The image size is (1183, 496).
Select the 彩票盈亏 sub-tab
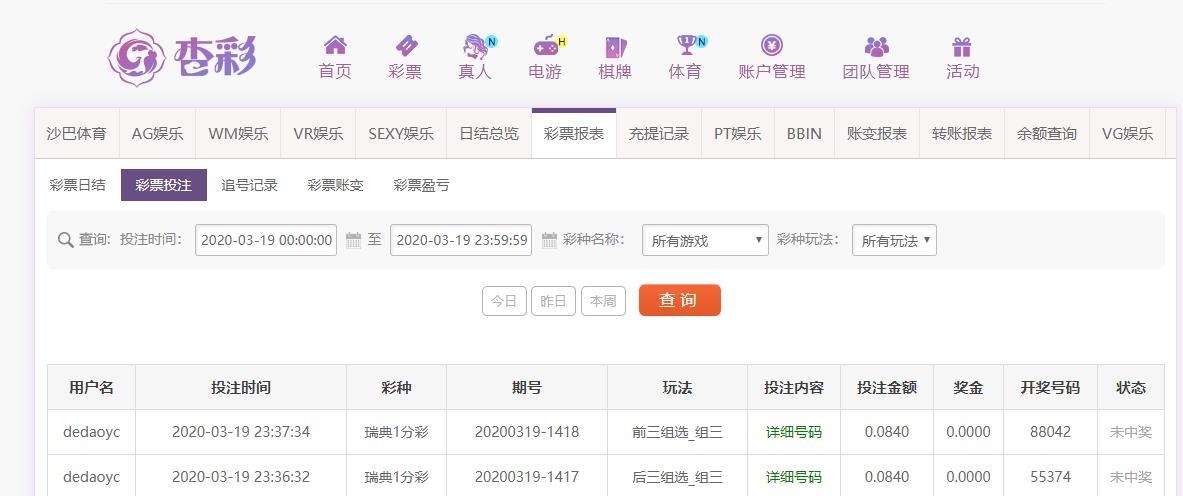click(x=421, y=185)
